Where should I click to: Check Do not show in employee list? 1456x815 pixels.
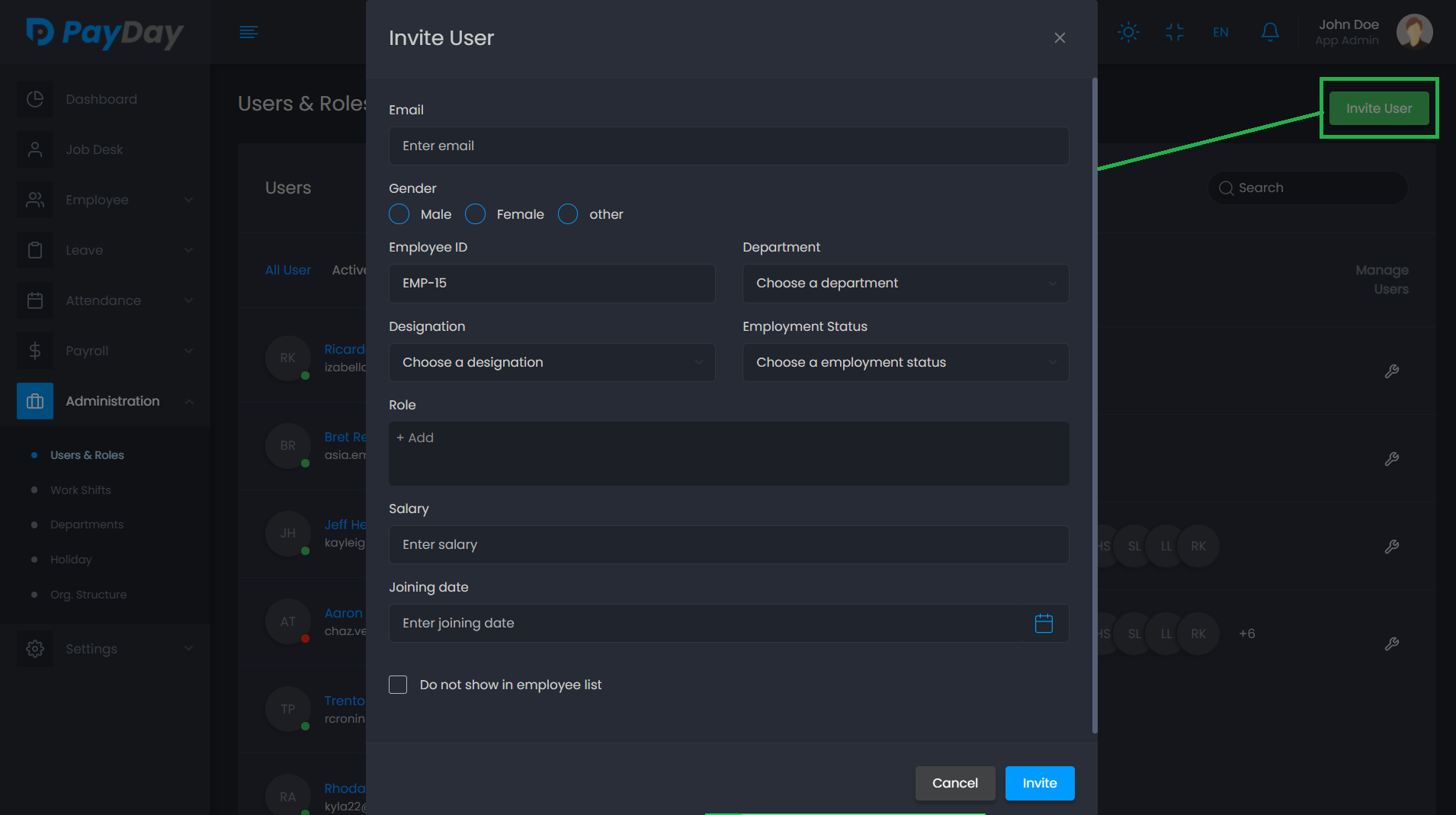(x=398, y=685)
